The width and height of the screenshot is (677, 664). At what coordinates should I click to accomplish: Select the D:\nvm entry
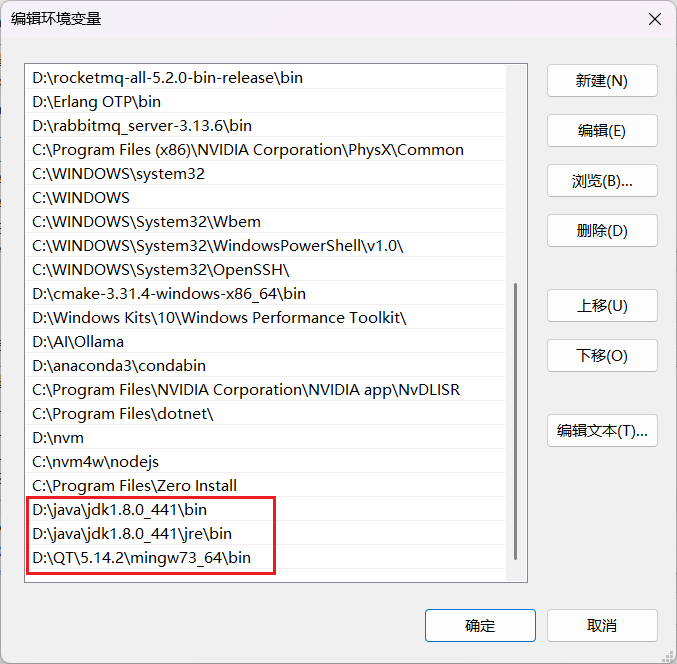266,437
